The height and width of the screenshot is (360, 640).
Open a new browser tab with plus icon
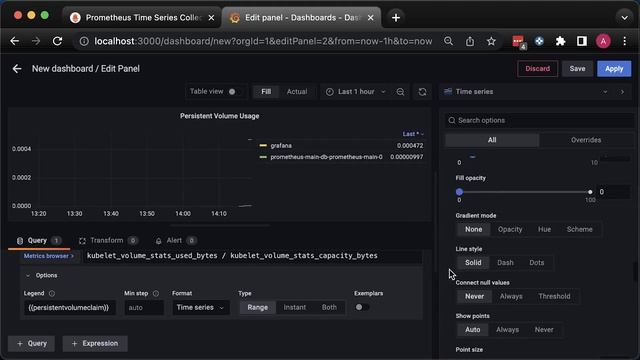point(396,18)
